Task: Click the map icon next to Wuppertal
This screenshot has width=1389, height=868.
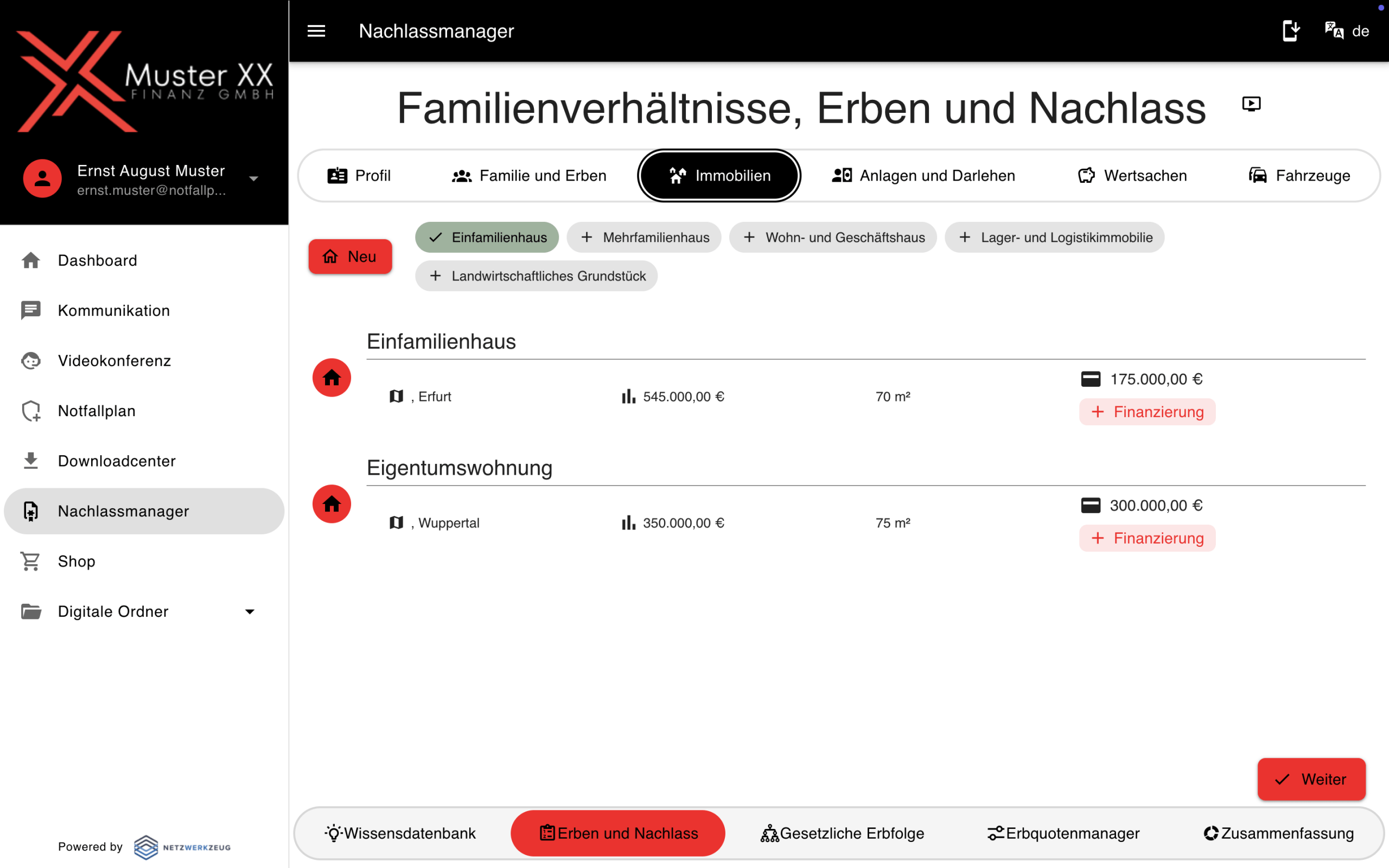Action: pyautogui.click(x=397, y=523)
